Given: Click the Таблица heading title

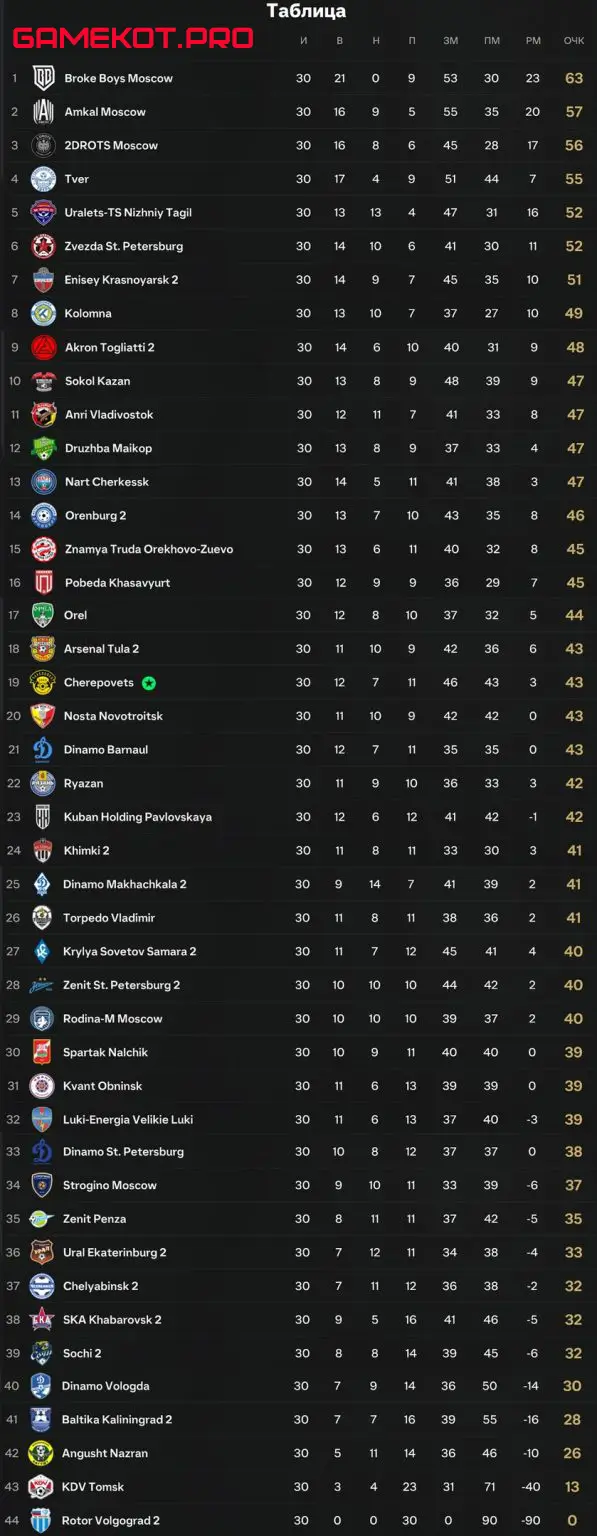Looking at the screenshot, I should tap(307, 12).
